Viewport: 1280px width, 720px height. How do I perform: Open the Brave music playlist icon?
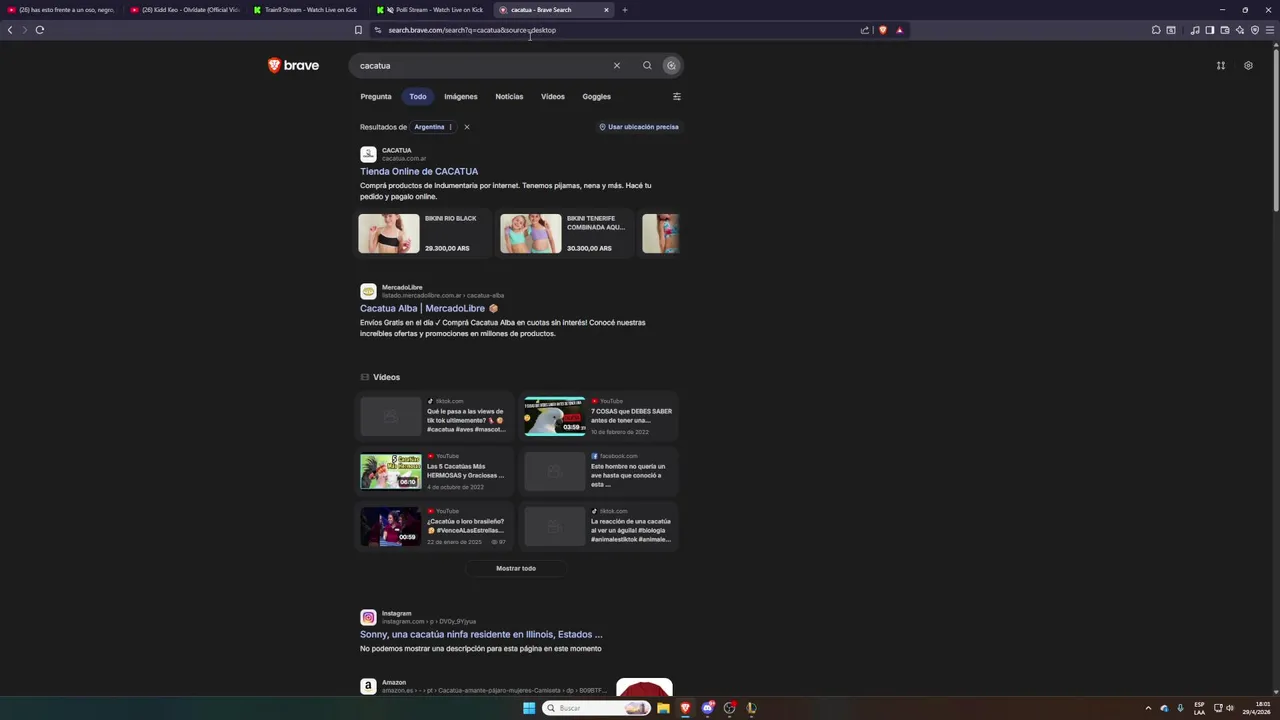pos(1195,30)
